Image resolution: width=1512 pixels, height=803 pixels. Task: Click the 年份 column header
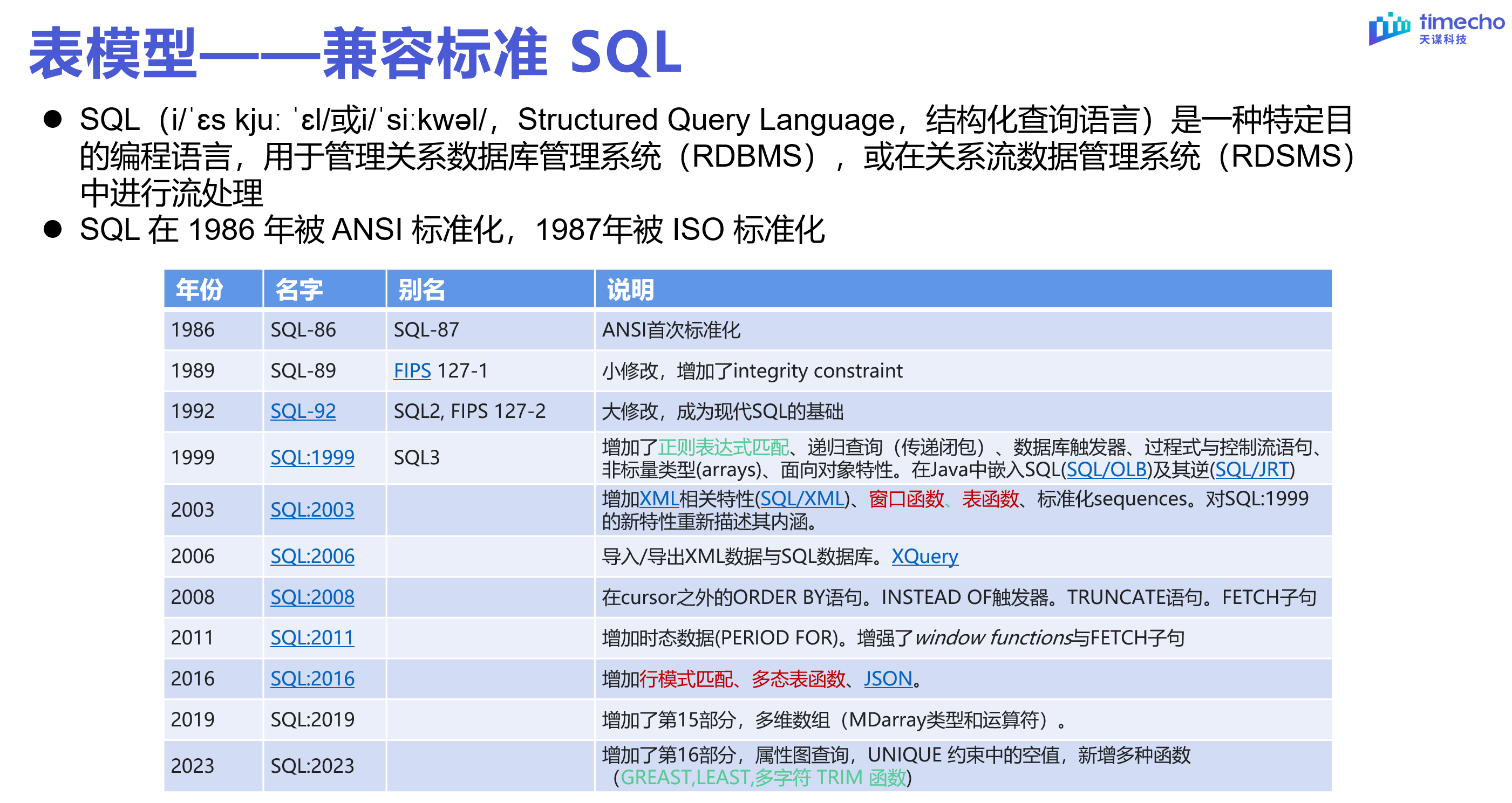200,290
